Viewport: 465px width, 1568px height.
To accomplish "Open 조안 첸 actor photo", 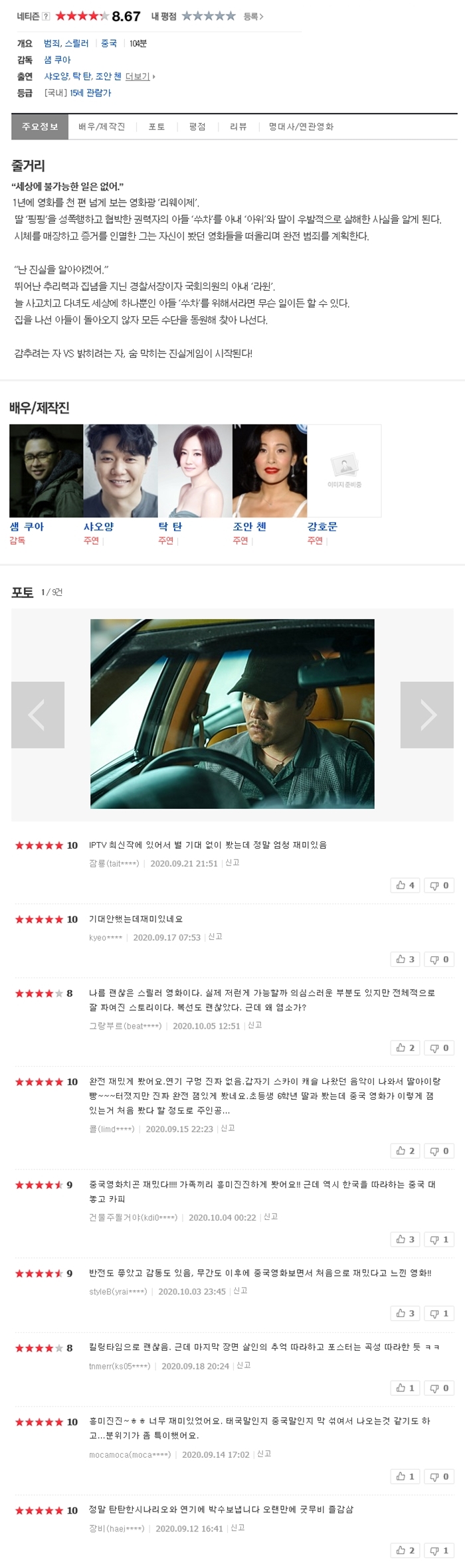I will 270,470.
